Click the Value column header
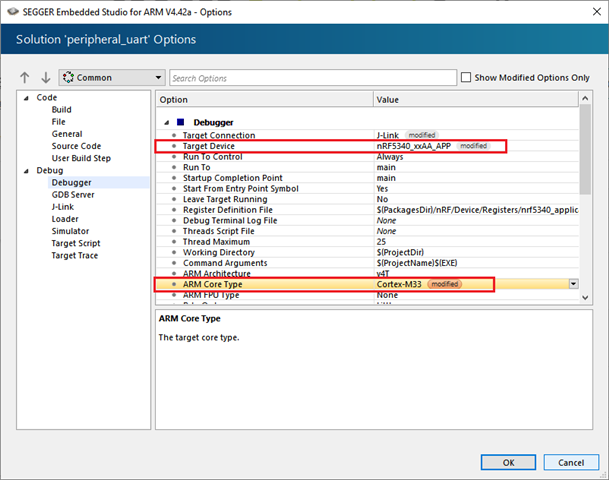The height and width of the screenshot is (480, 609). (476, 99)
